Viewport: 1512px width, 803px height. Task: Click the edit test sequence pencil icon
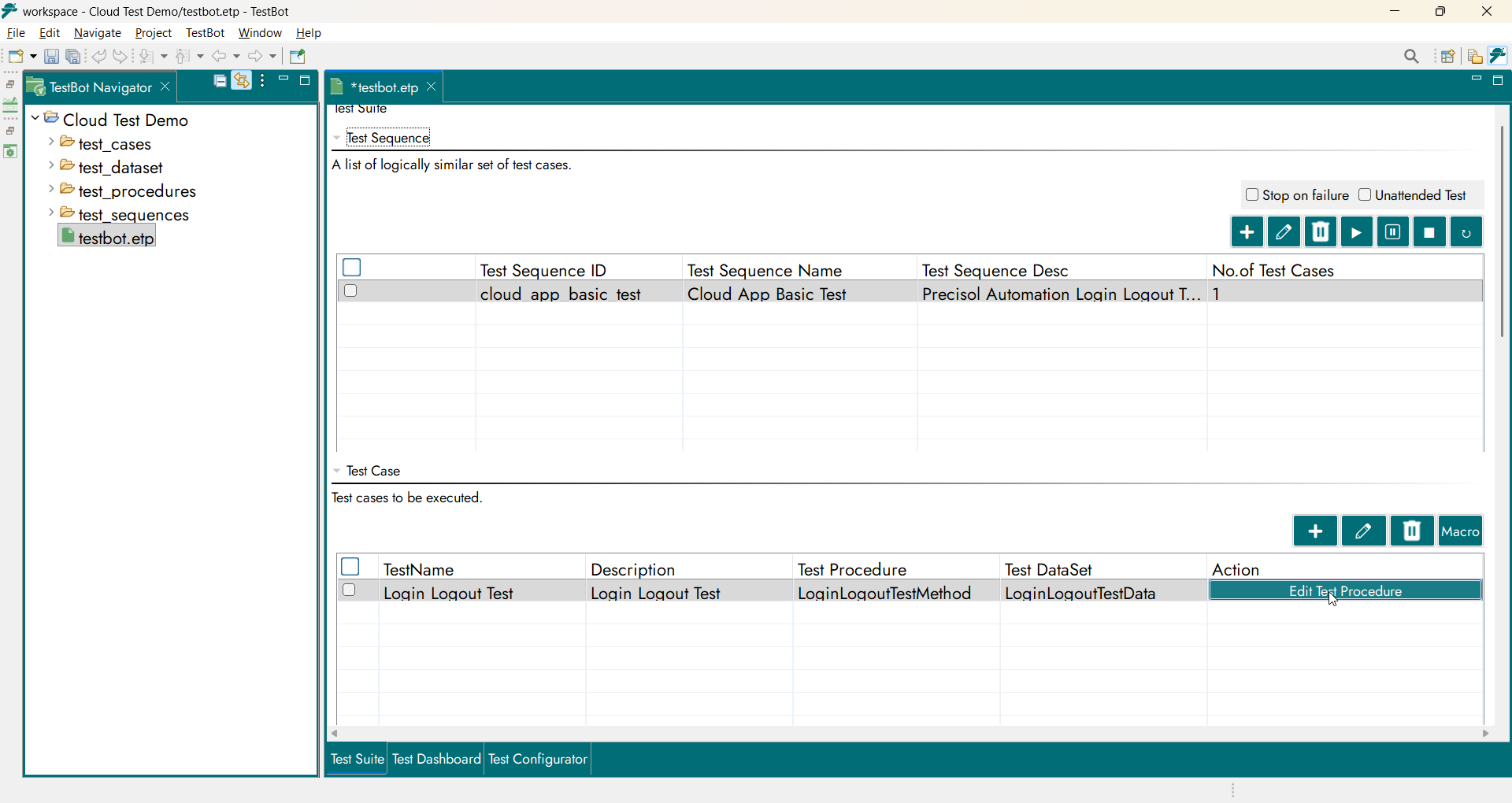coord(1284,232)
